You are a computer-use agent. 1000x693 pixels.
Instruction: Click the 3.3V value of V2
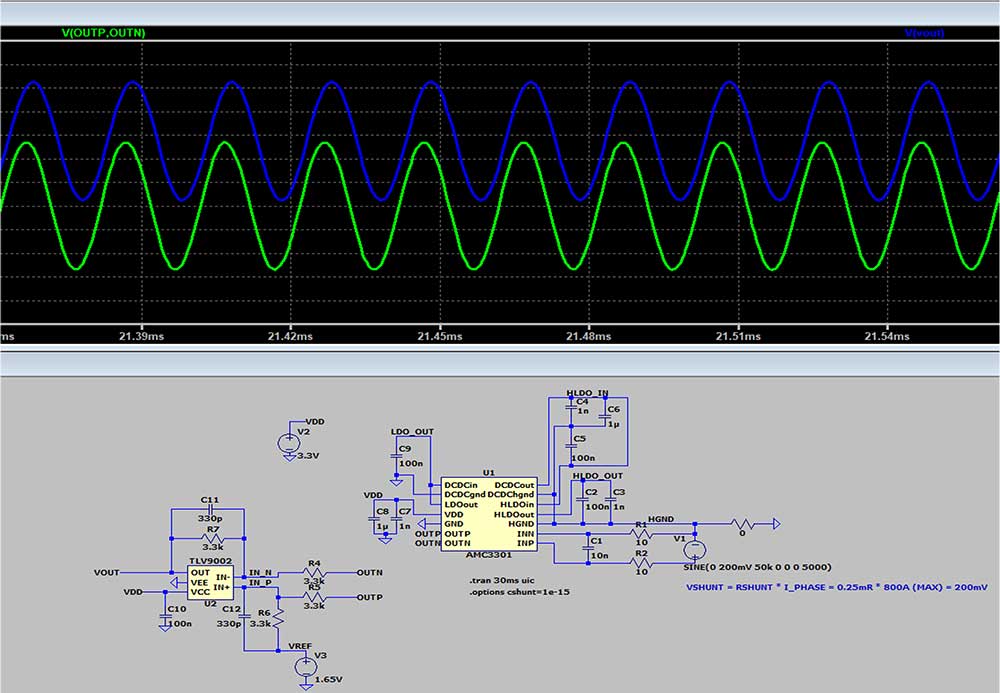(308, 456)
